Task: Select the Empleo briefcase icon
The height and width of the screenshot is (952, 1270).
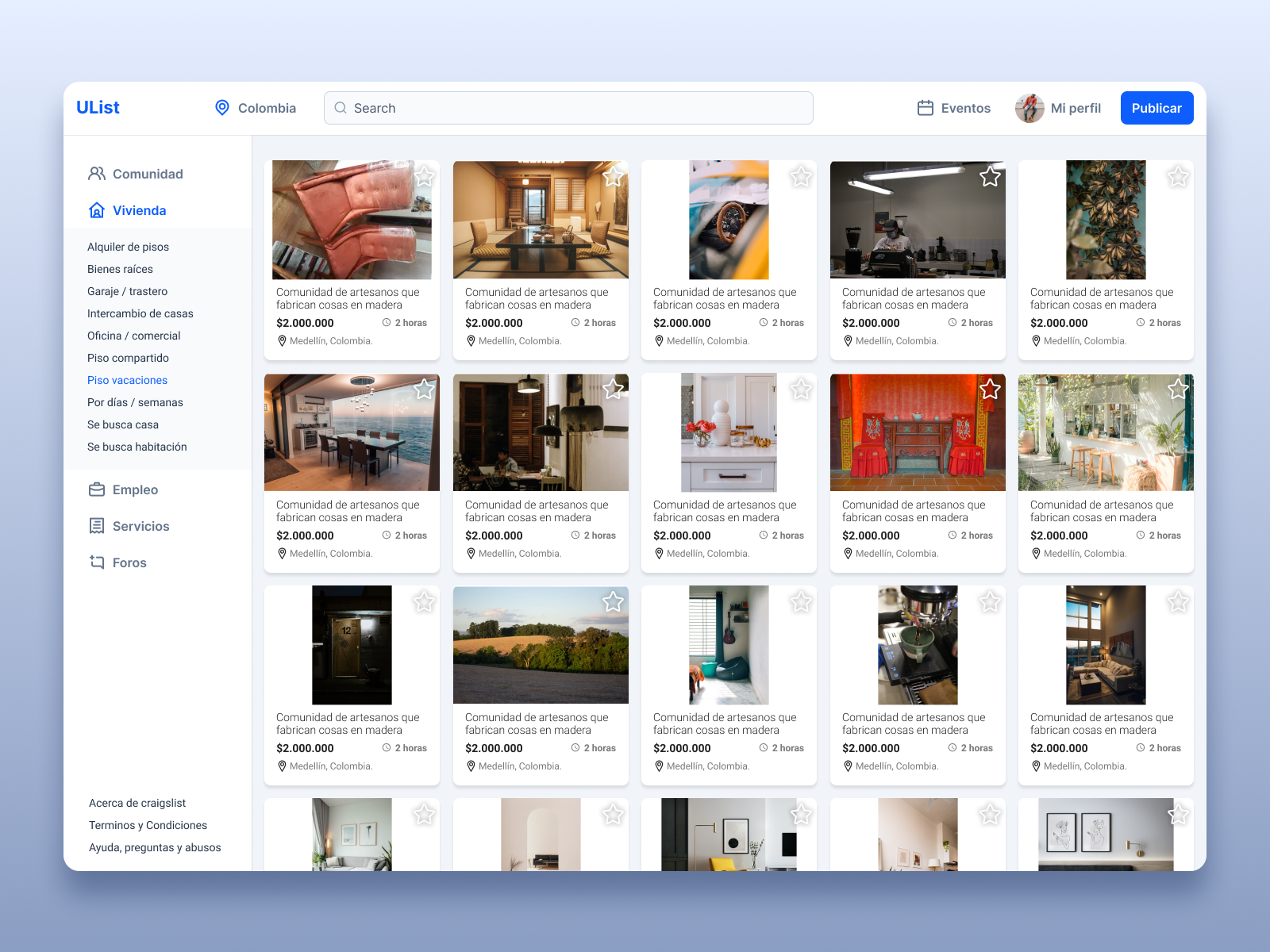Action: 97,489
